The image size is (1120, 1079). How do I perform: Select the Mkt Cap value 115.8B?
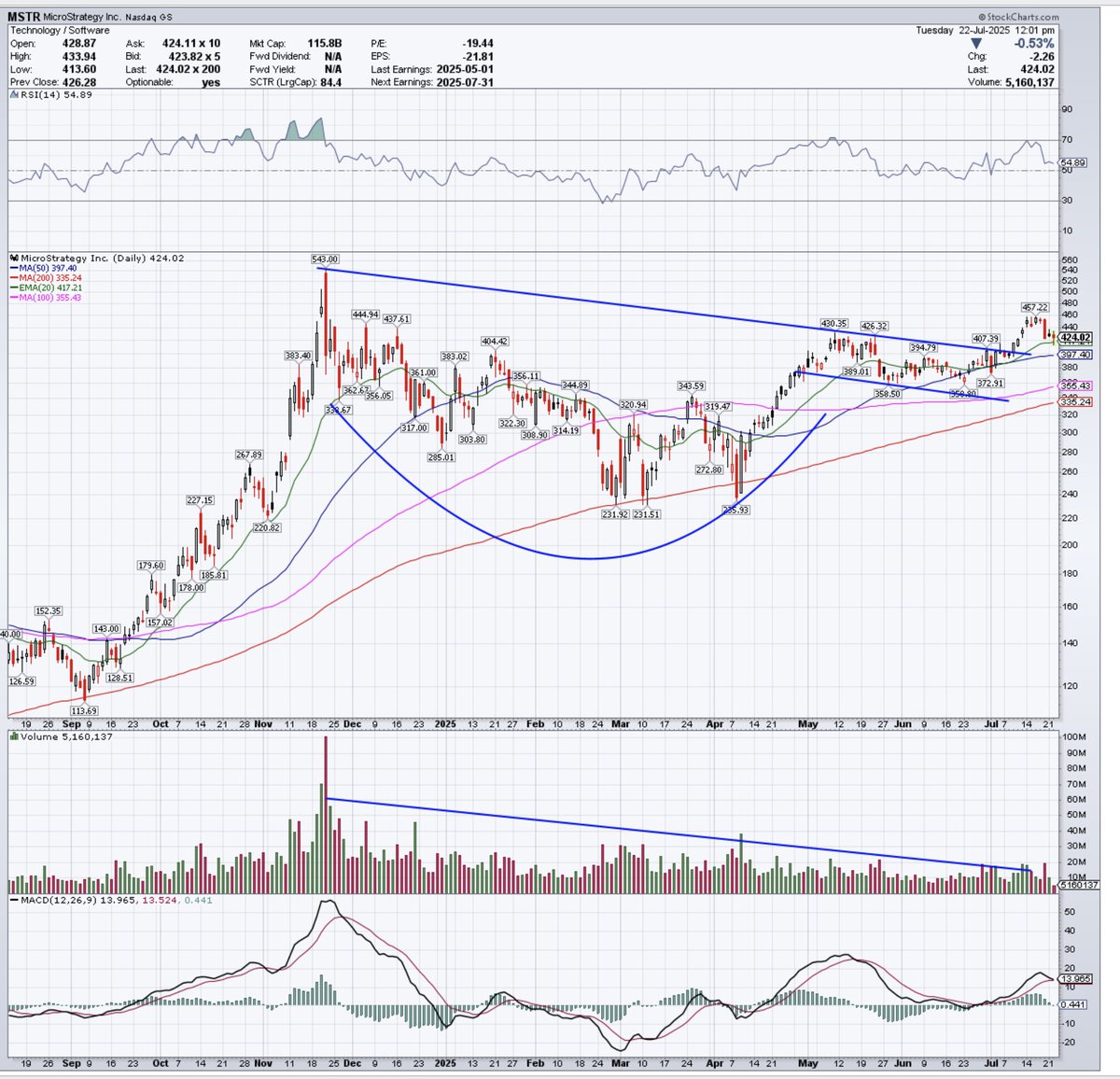coord(325,43)
